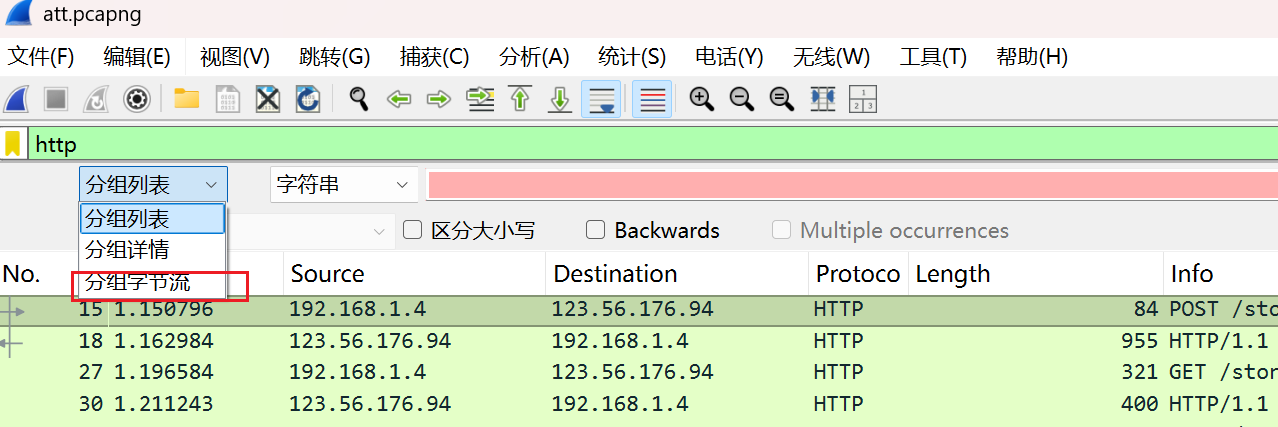
Task: Click destination 123.56.176.94 in packet 27
Action: click(x=632, y=373)
